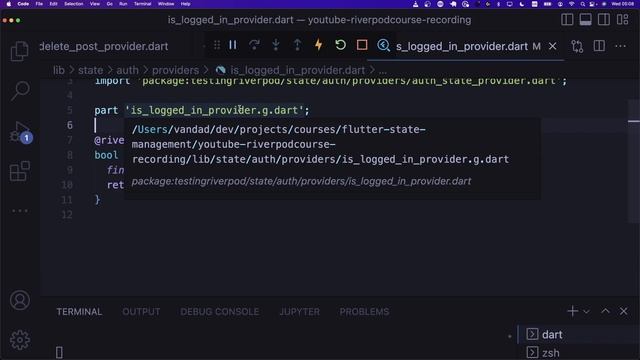Image resolution: width=640 pixels, height=360 pixels.
Task: Restart the debug session
Action: point(340,45)
